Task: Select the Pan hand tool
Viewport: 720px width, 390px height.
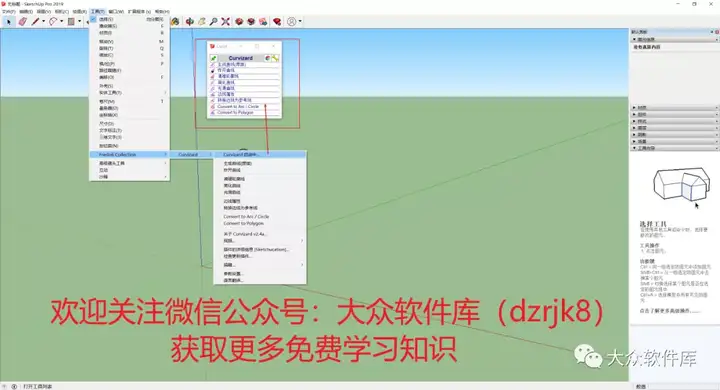Action: [202, 22]
